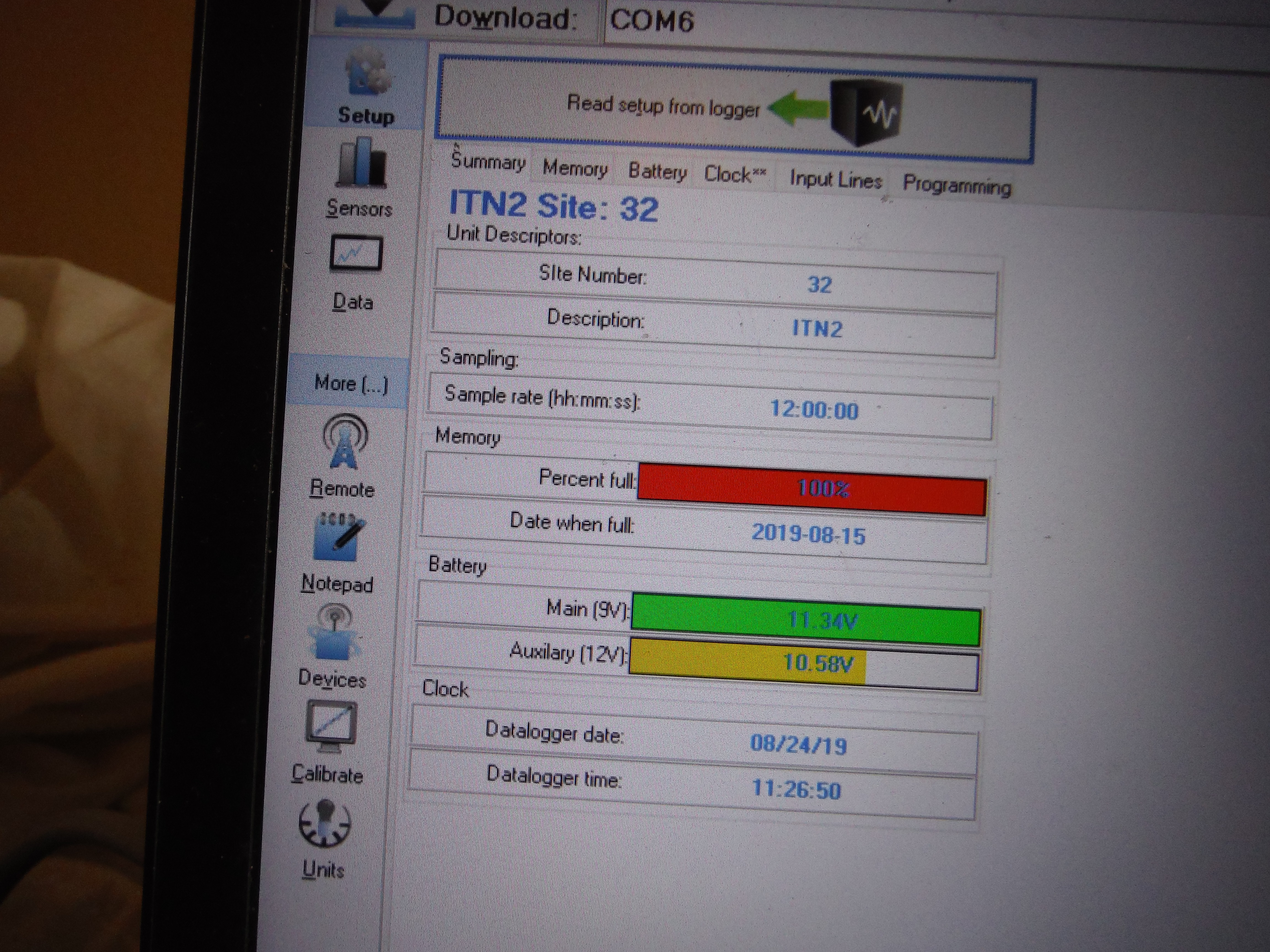Expand the More (...) sidebar section
This screenshot has height=952, width=1270.
[351, 383]
